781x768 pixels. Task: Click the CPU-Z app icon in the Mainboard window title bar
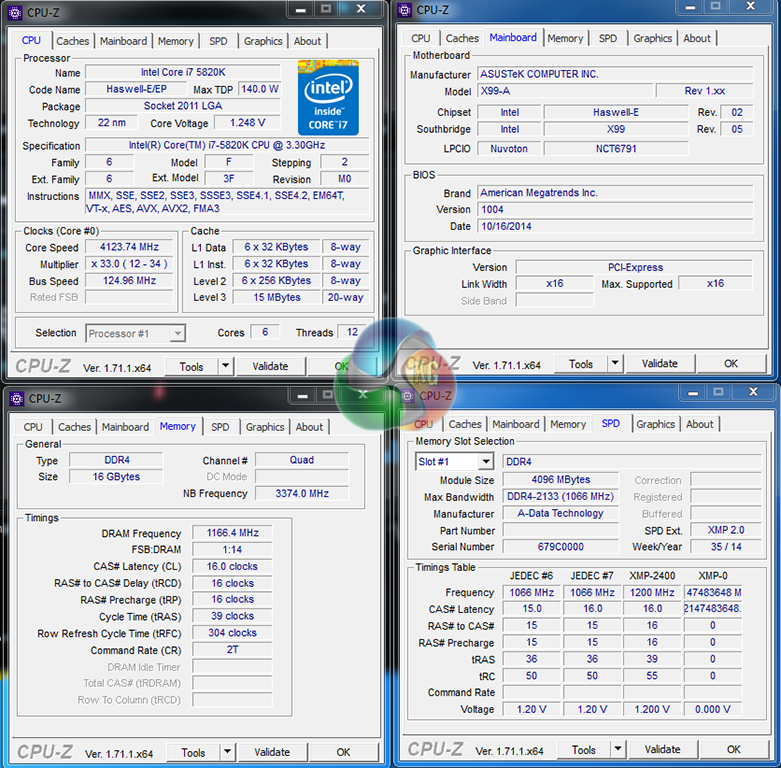click(404, 9)
